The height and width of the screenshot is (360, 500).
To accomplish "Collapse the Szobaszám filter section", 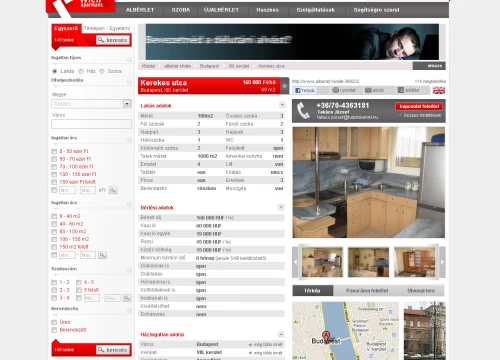I will 129,270.
